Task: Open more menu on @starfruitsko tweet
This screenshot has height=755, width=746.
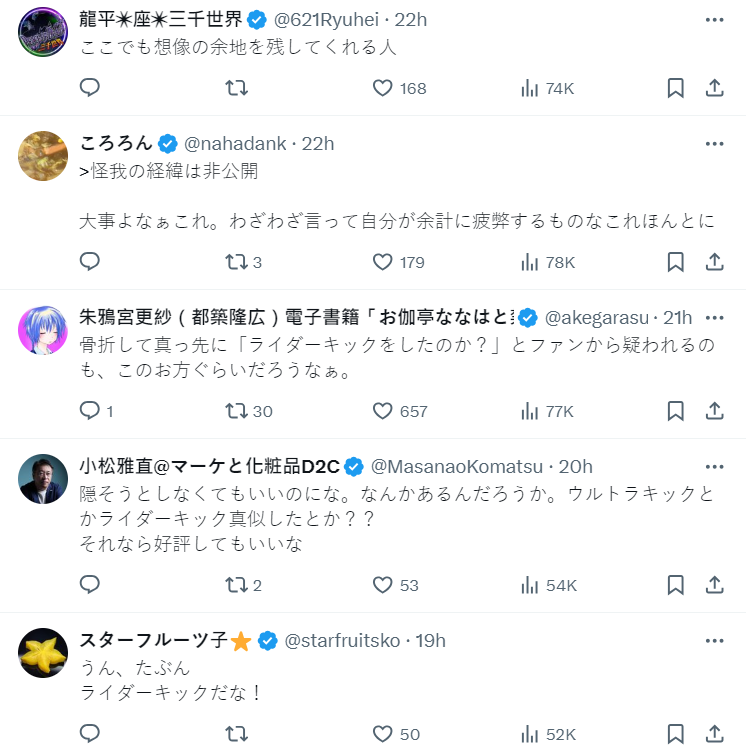Action: (714, 641)
